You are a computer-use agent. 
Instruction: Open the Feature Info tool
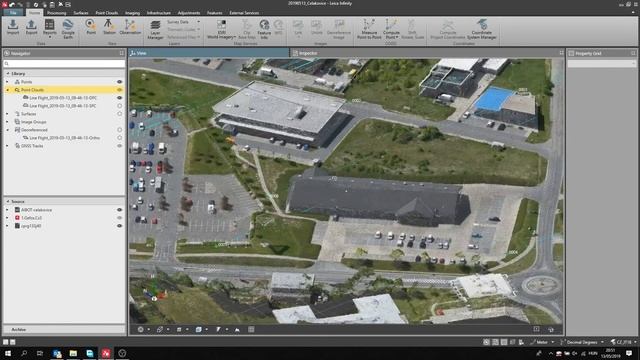tap(264, 29)
